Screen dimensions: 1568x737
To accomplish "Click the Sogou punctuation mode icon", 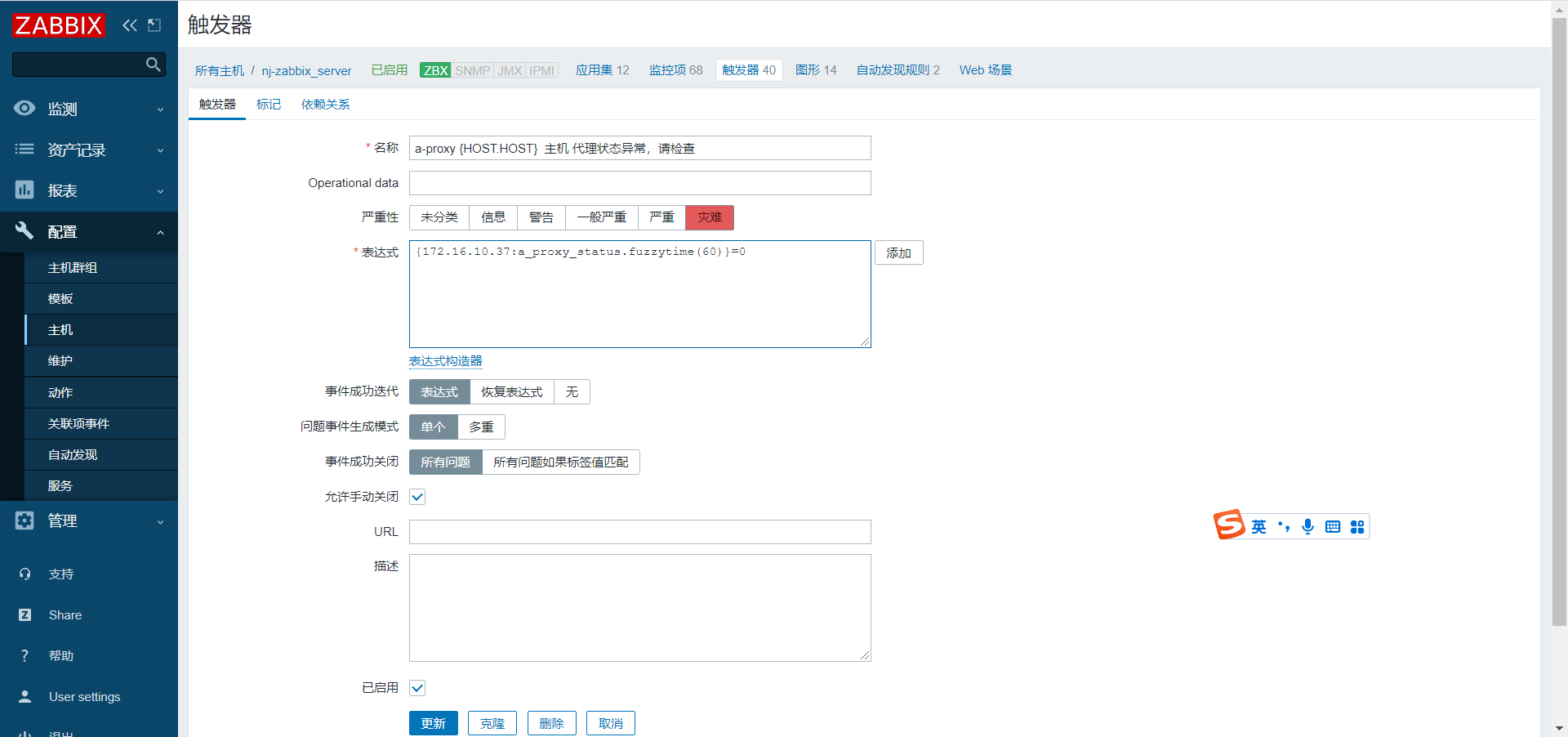I will [1284, 527].
